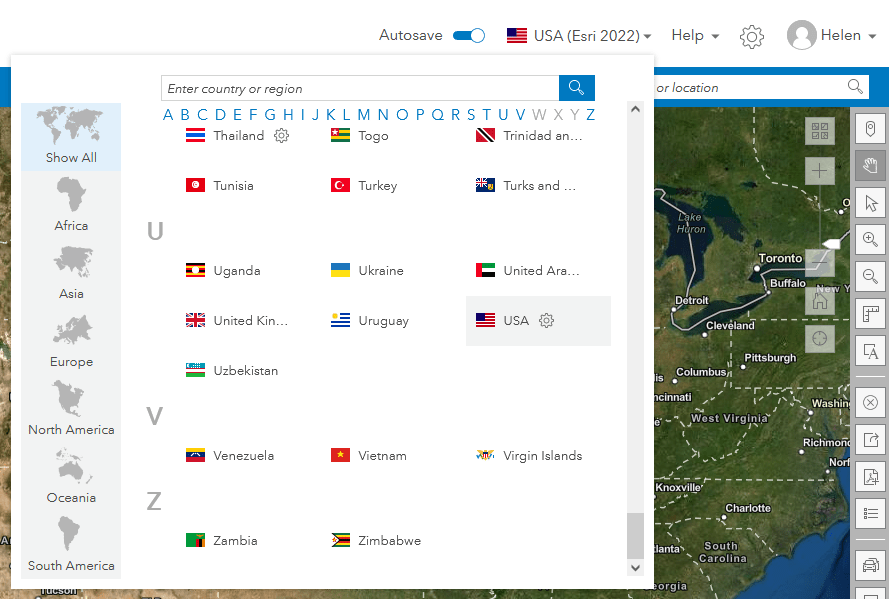The width and height of the screenshot is (889, 599).
Task: Open the basemap gallery grid
Action: click(819, 131)
